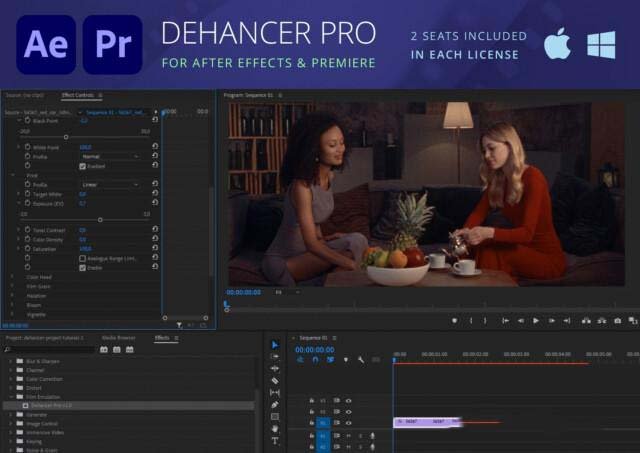Toggle the eye on the clip's video track
The height and width of the screenshot is (453, 640).
coord(348,423)
